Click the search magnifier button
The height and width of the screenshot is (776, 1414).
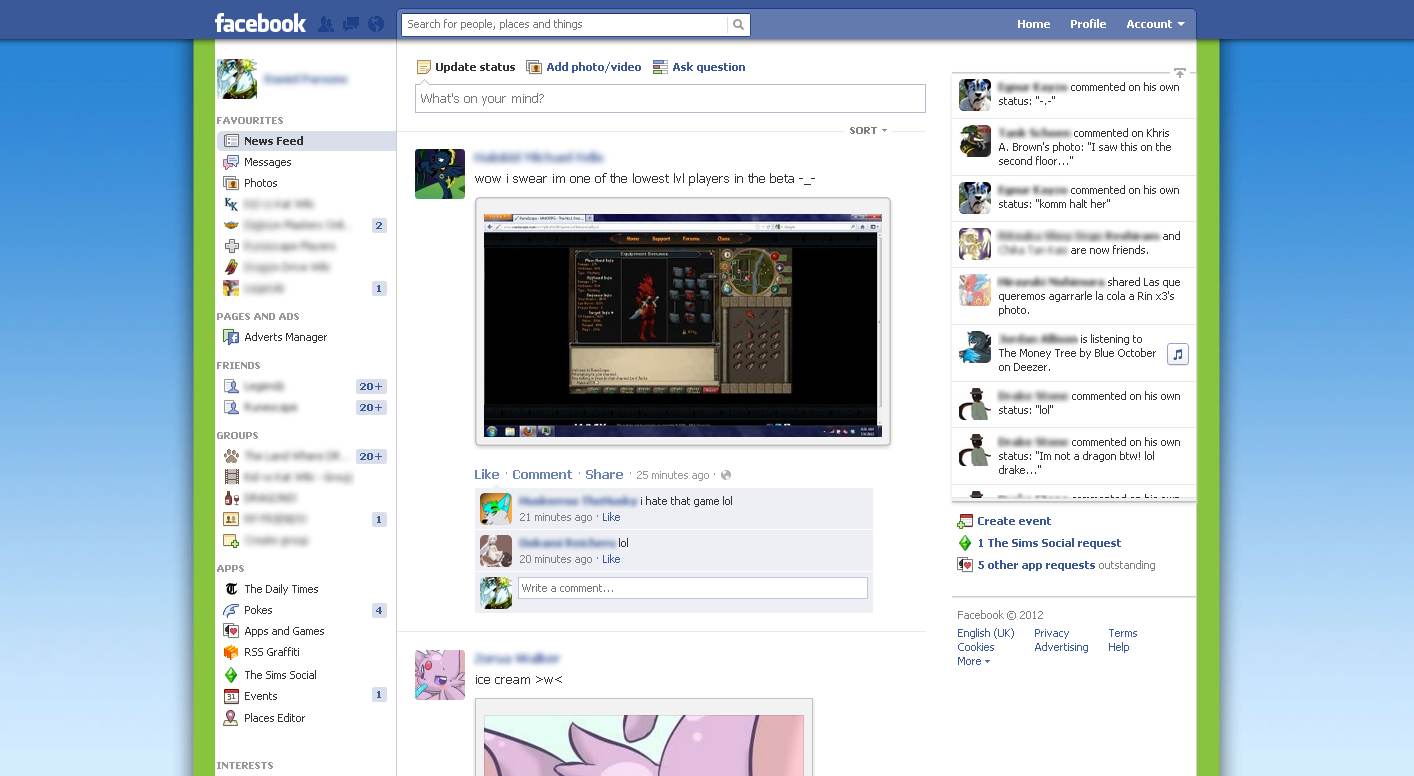pos(738,24)
